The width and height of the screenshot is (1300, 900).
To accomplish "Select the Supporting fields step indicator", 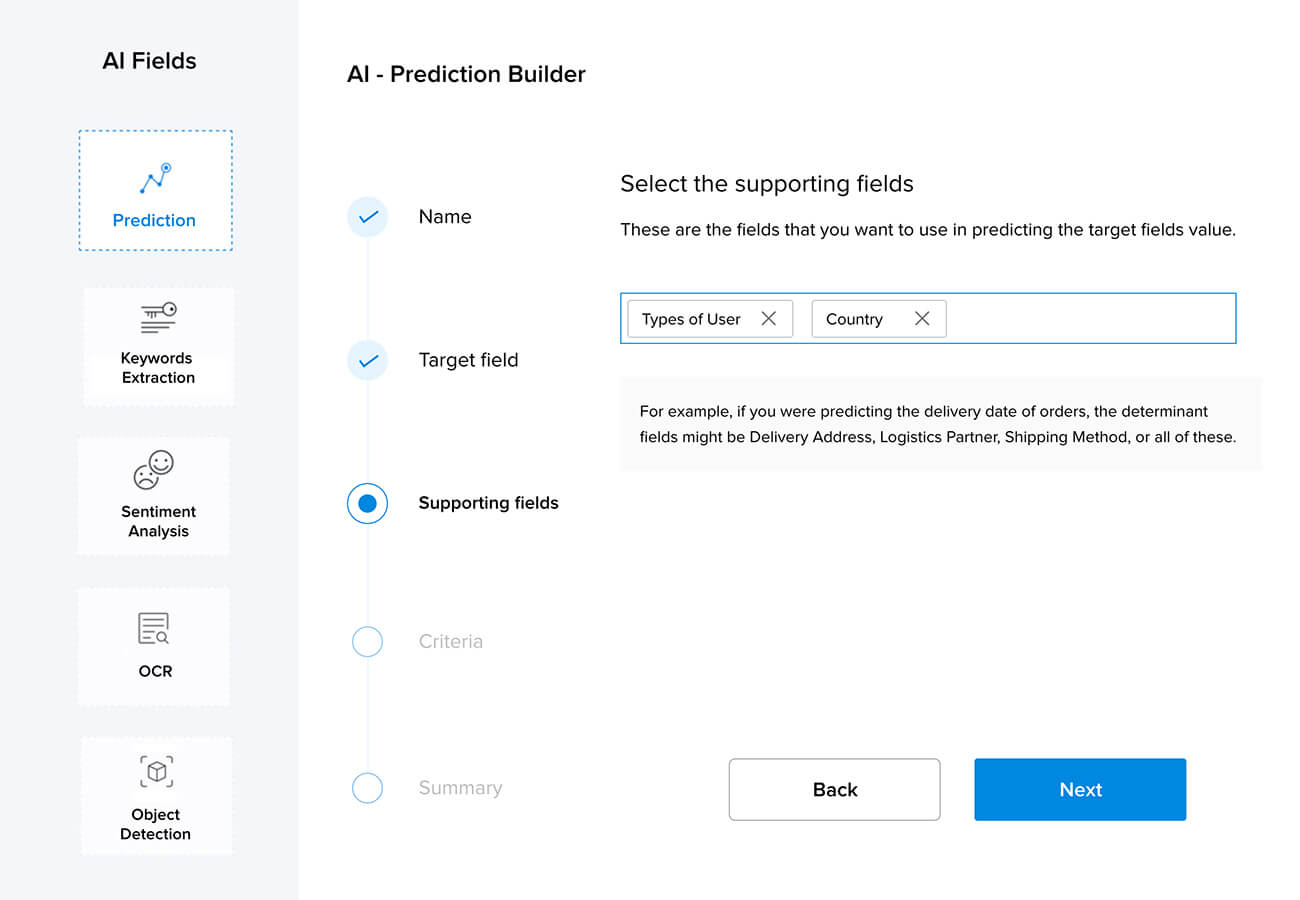I will point(367,503).
